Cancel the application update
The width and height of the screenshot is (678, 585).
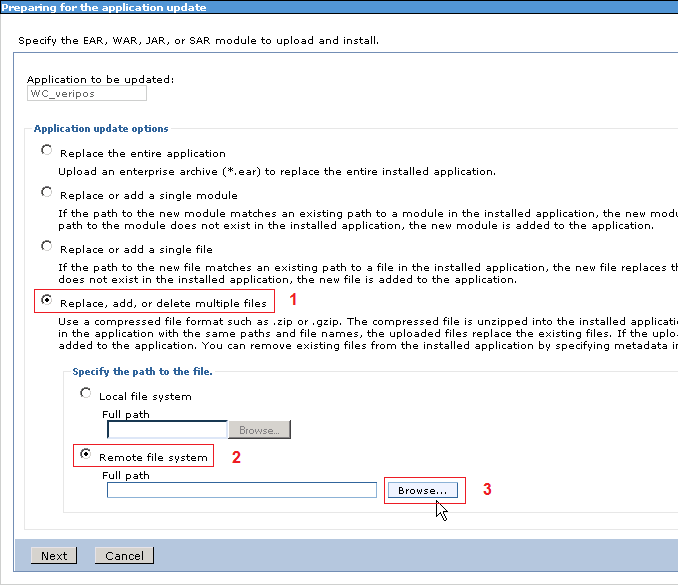[124, 556]
